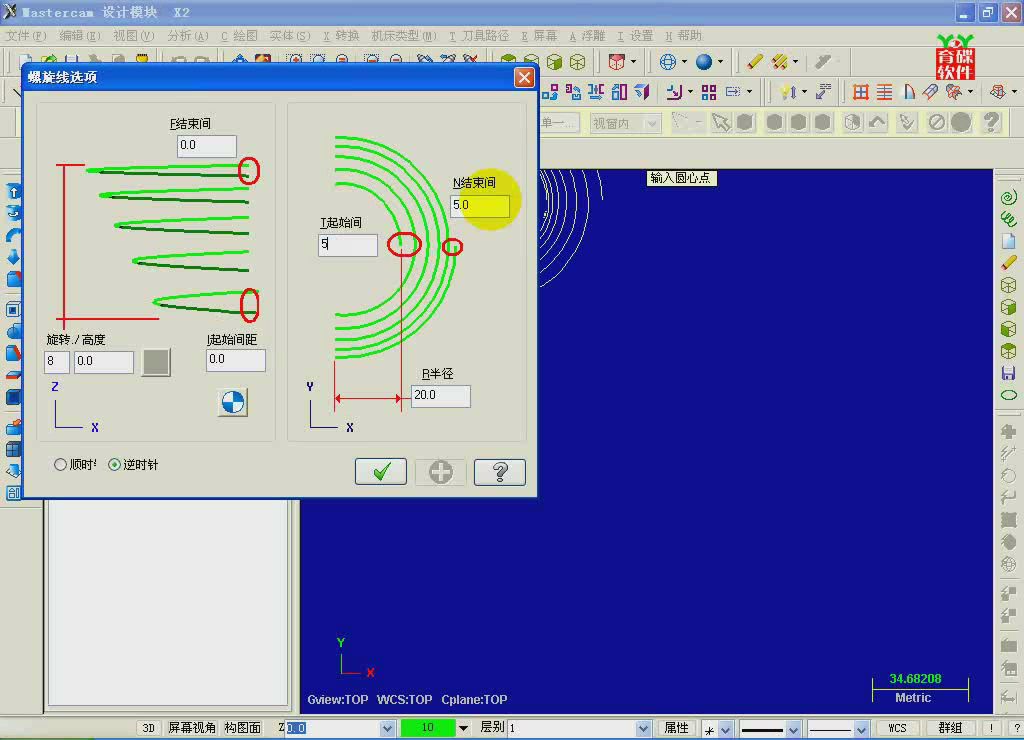Click the revolutions field showing 8
The image size is (1024, 740).
click(x=57, y=361)
